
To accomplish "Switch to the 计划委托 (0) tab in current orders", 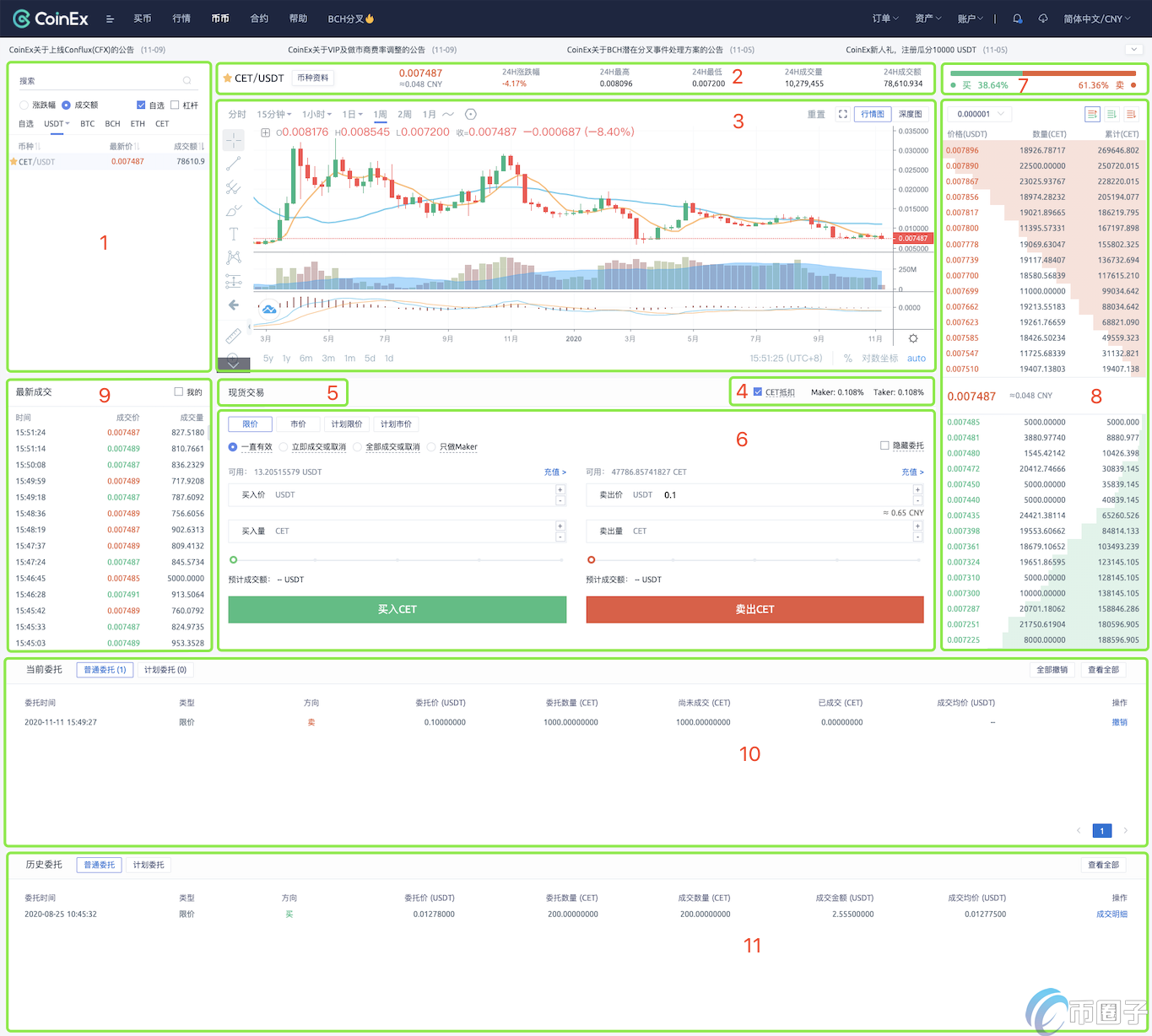I will click(x=165, y=670).
